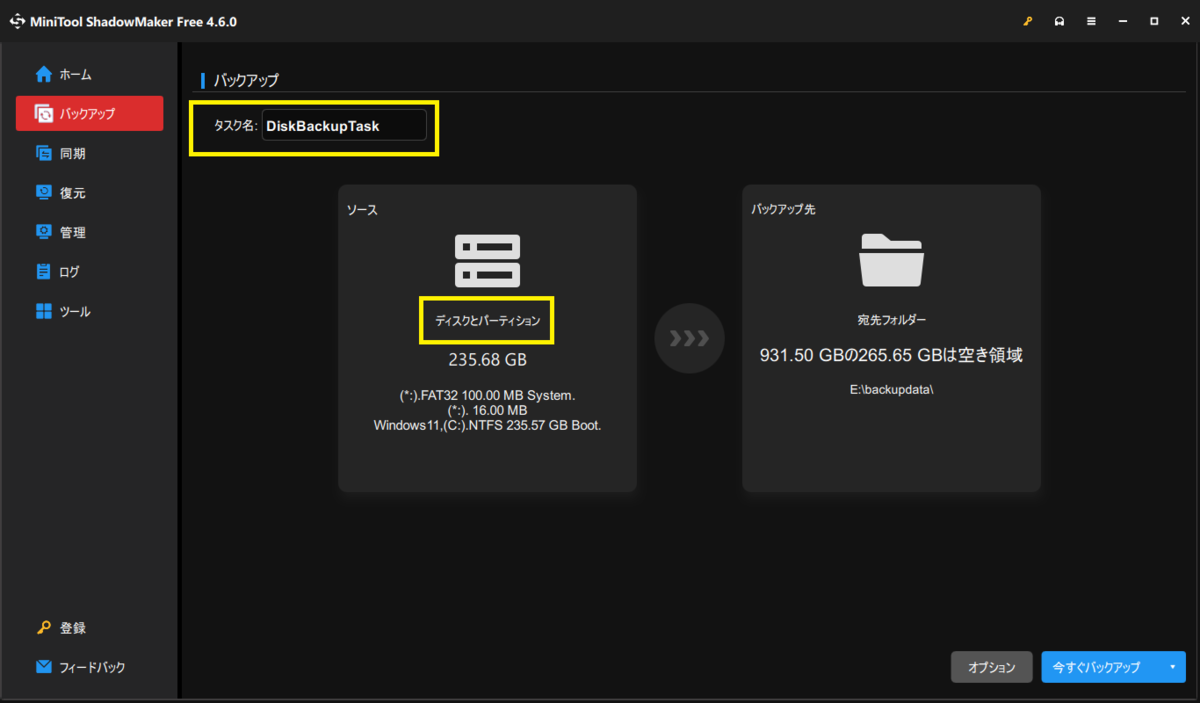Open 同期 in the sidebar

[89, 153]
